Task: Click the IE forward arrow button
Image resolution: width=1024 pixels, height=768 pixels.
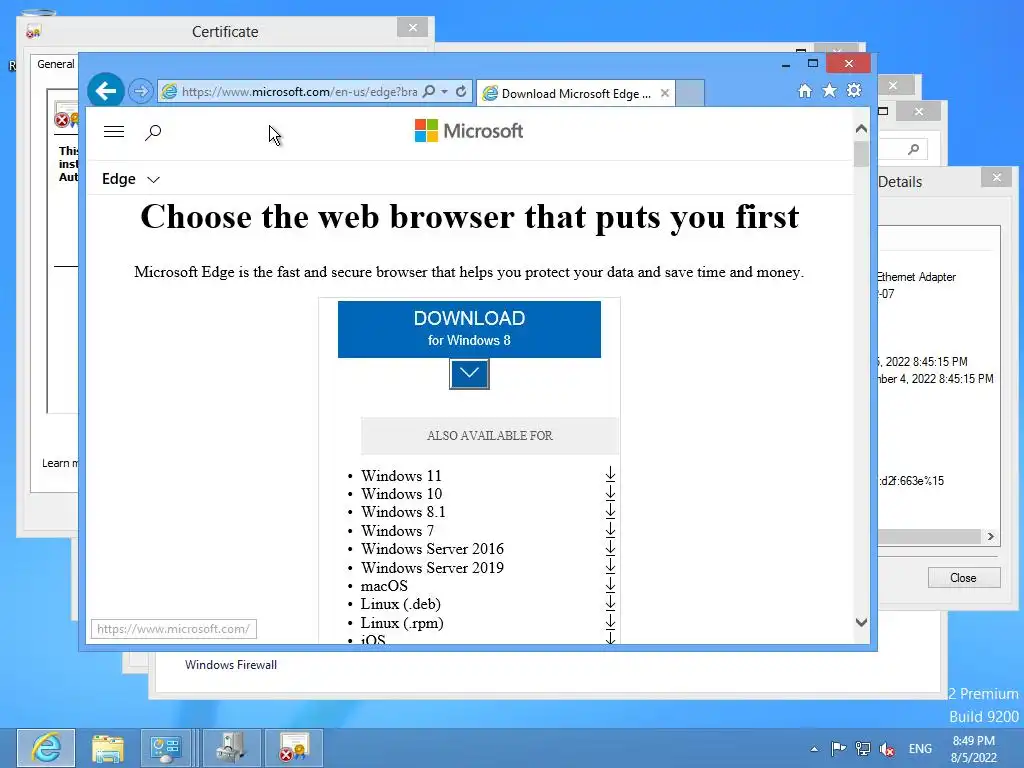Action: (140, 91)
